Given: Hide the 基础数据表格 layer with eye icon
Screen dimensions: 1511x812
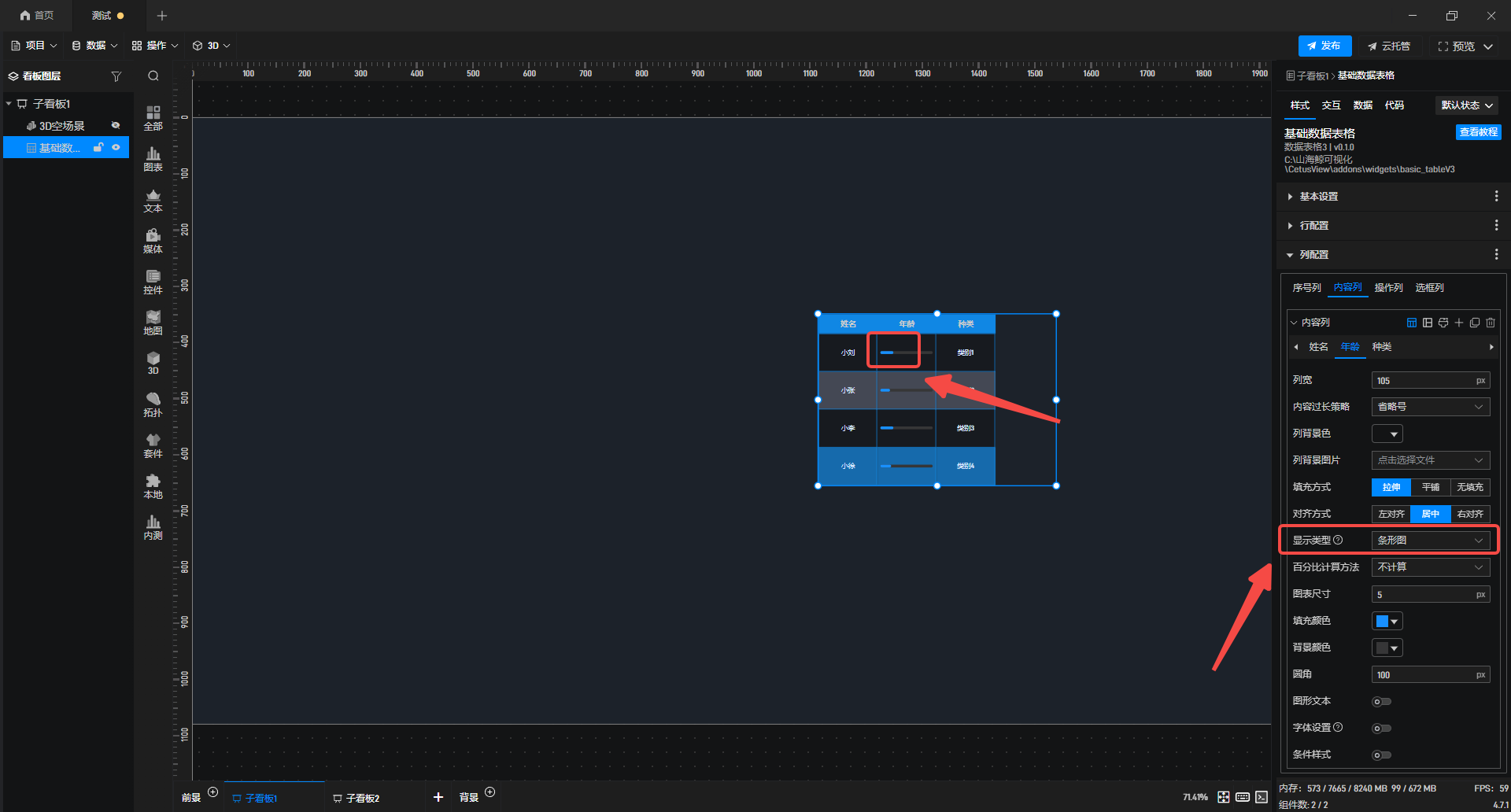Looking at the screenshot, I should (x=116, y=147).
